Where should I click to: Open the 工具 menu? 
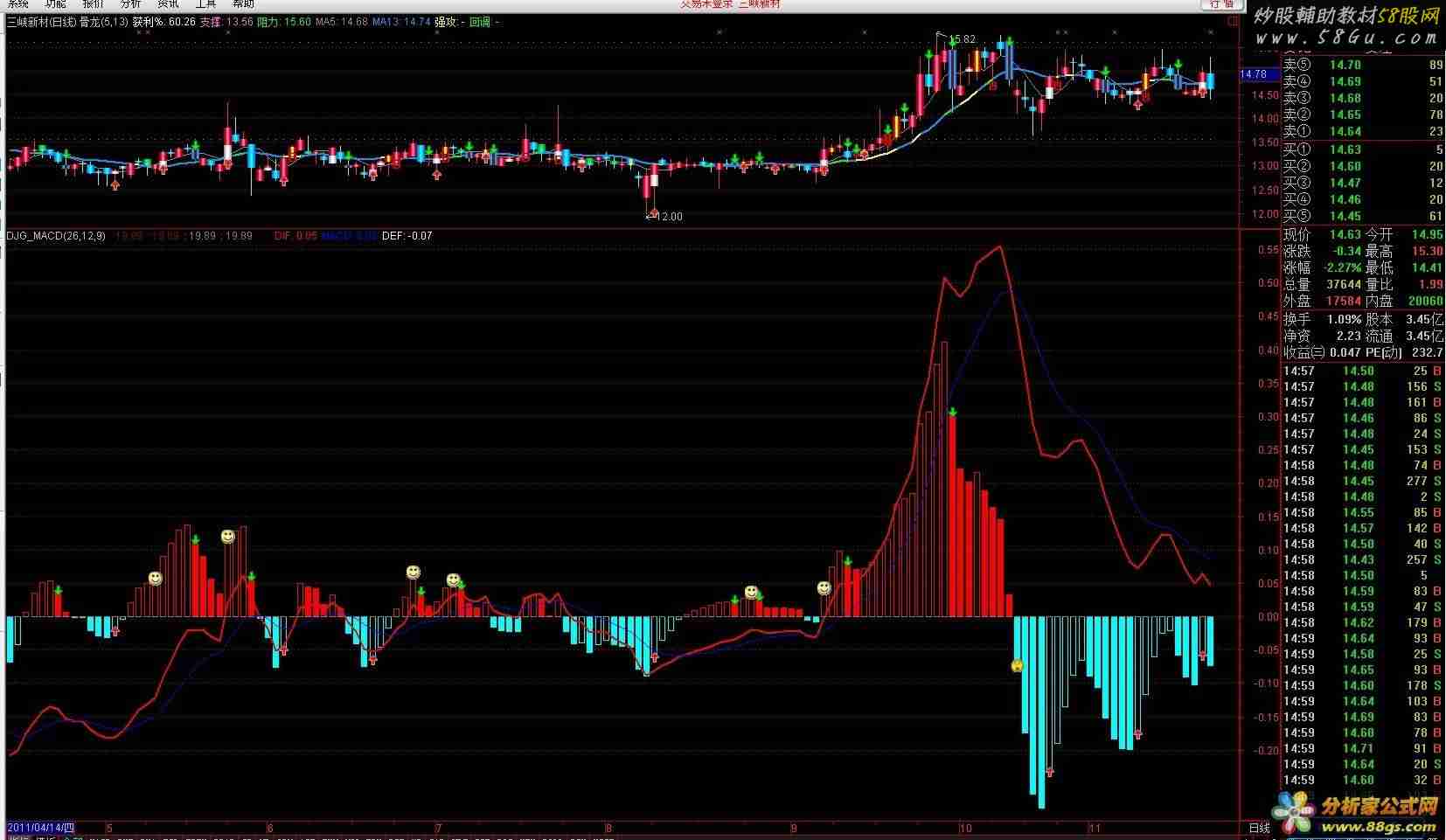click(205, 4)
